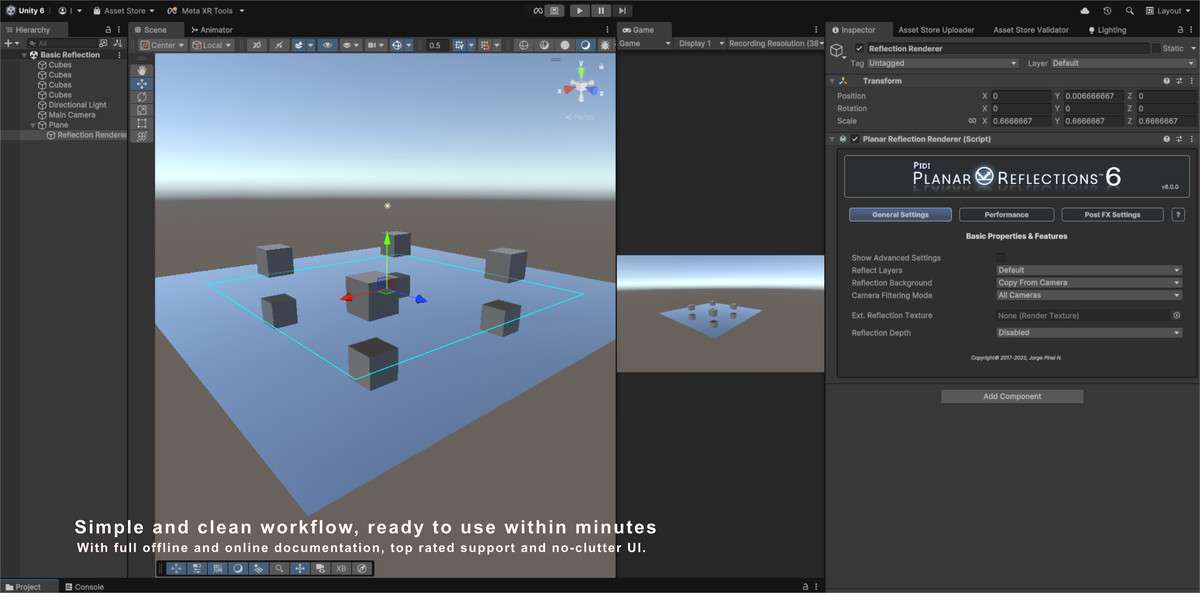Select the Move tool in Scene toolbar
The image size is (1200, 593).
(x=142, y=84)
